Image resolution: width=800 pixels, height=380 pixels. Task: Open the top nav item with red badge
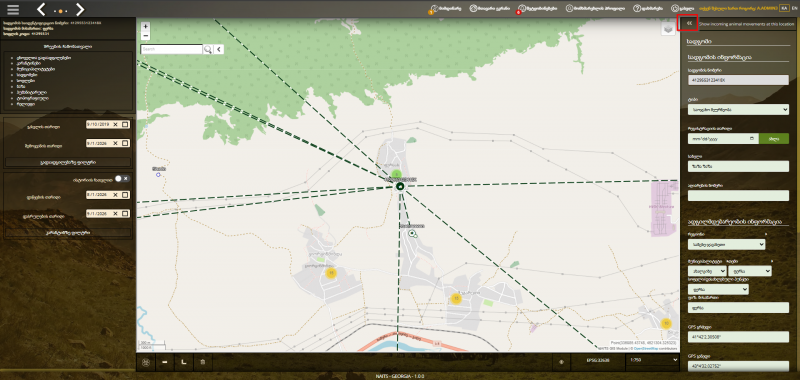click(x=536, y=9)
